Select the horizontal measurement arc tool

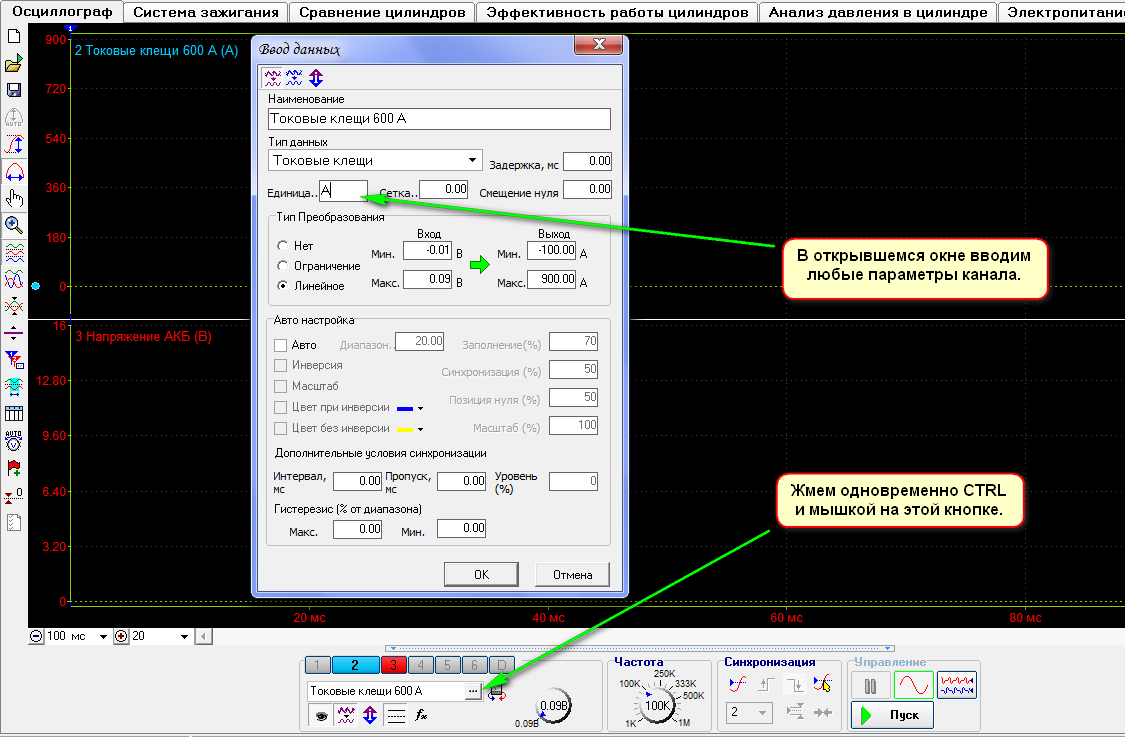point(14,172)
